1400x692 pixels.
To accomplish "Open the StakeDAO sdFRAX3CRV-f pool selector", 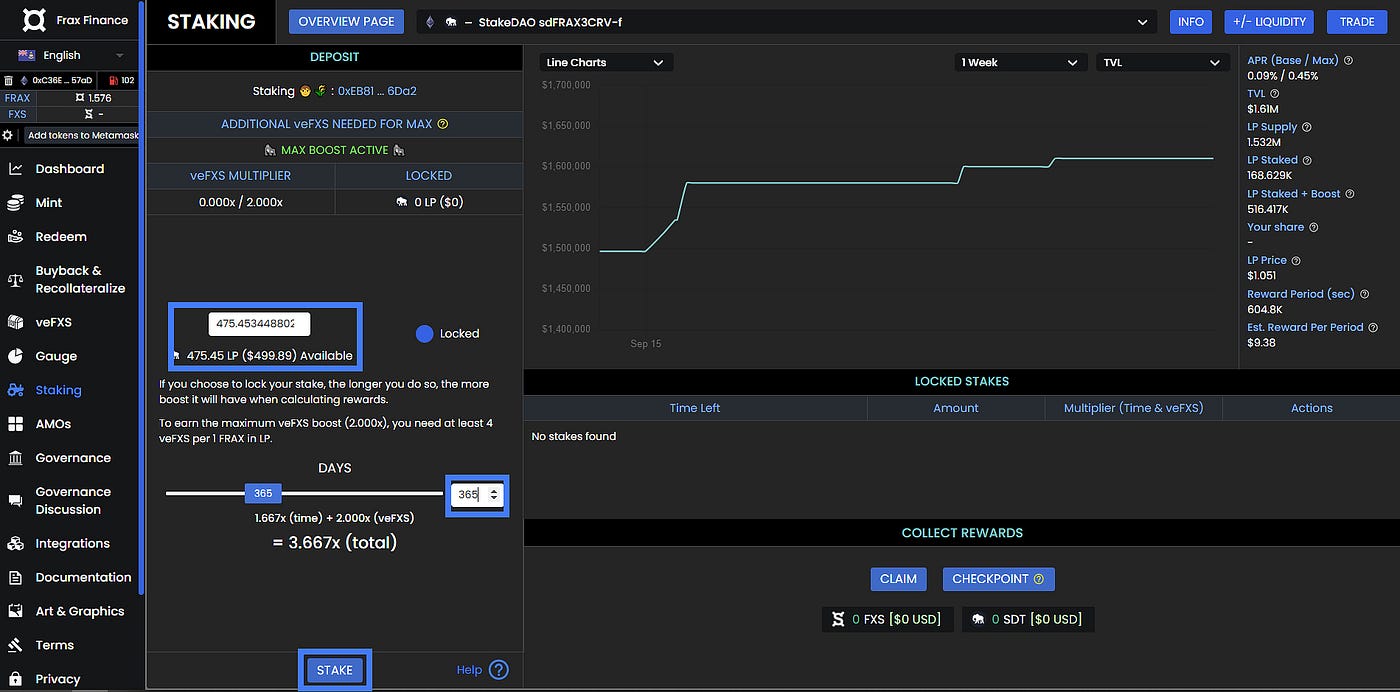I will click(786, 22).
